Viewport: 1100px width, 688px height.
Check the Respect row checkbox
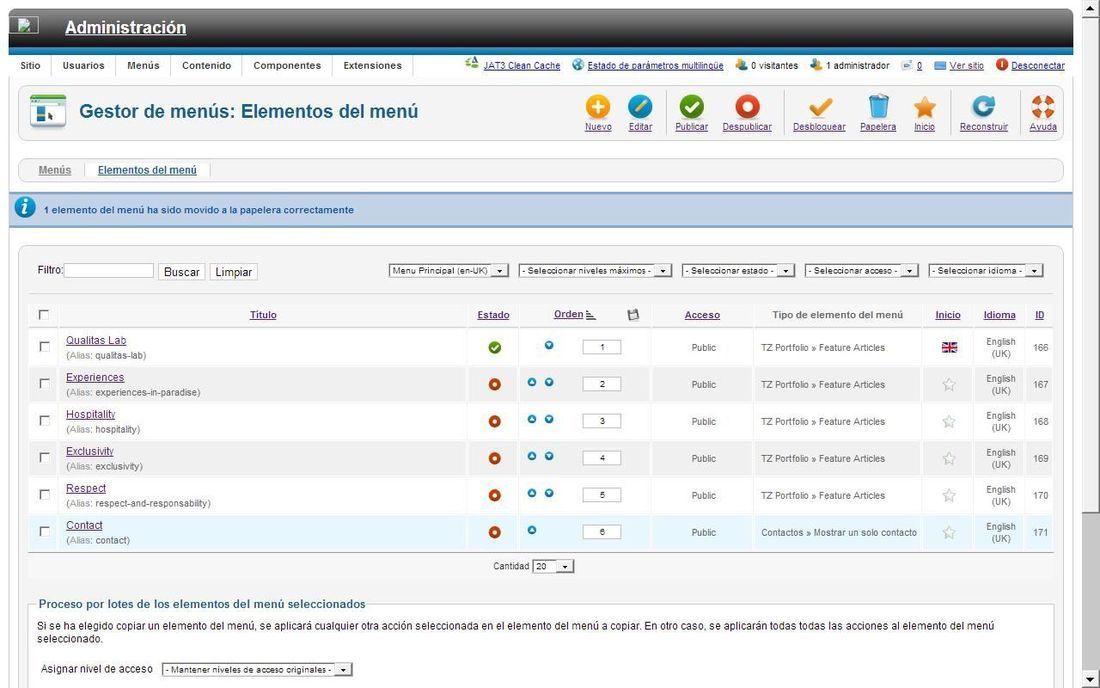44,494
